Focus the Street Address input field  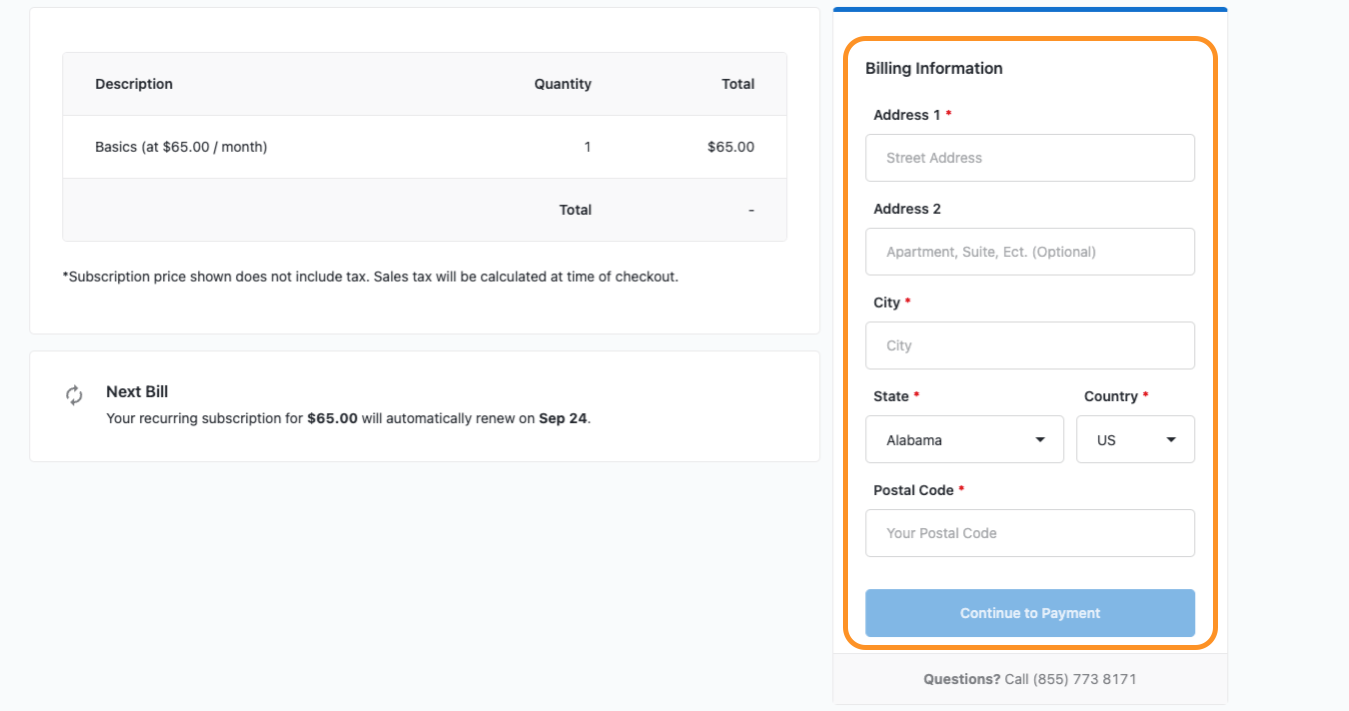coord(1029,158)
